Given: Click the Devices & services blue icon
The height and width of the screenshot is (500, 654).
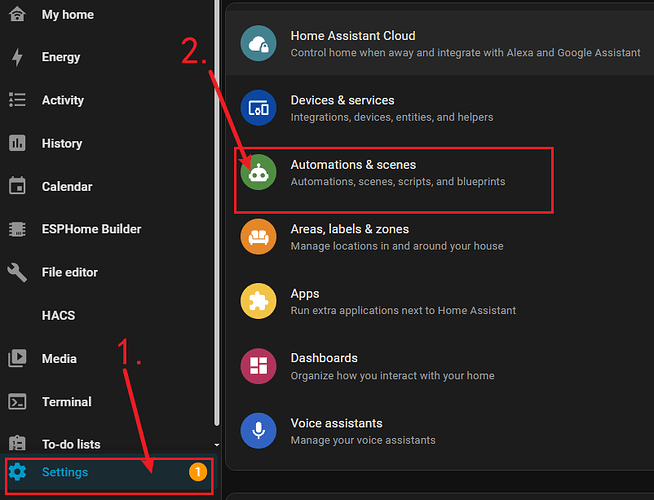Looking at the screenshot, I should tap(258, 108).
